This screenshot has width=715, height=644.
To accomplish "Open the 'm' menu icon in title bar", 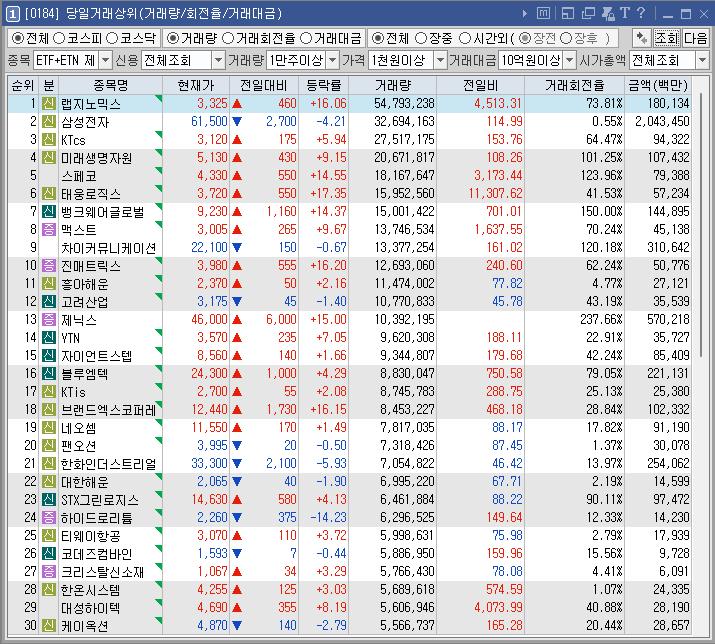I will (x=543, y=14).
